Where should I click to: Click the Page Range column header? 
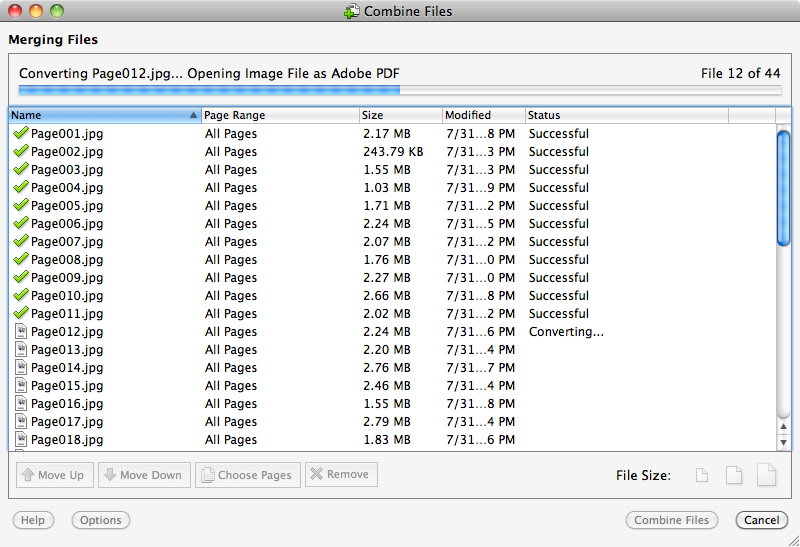click(x=279, y=115)
